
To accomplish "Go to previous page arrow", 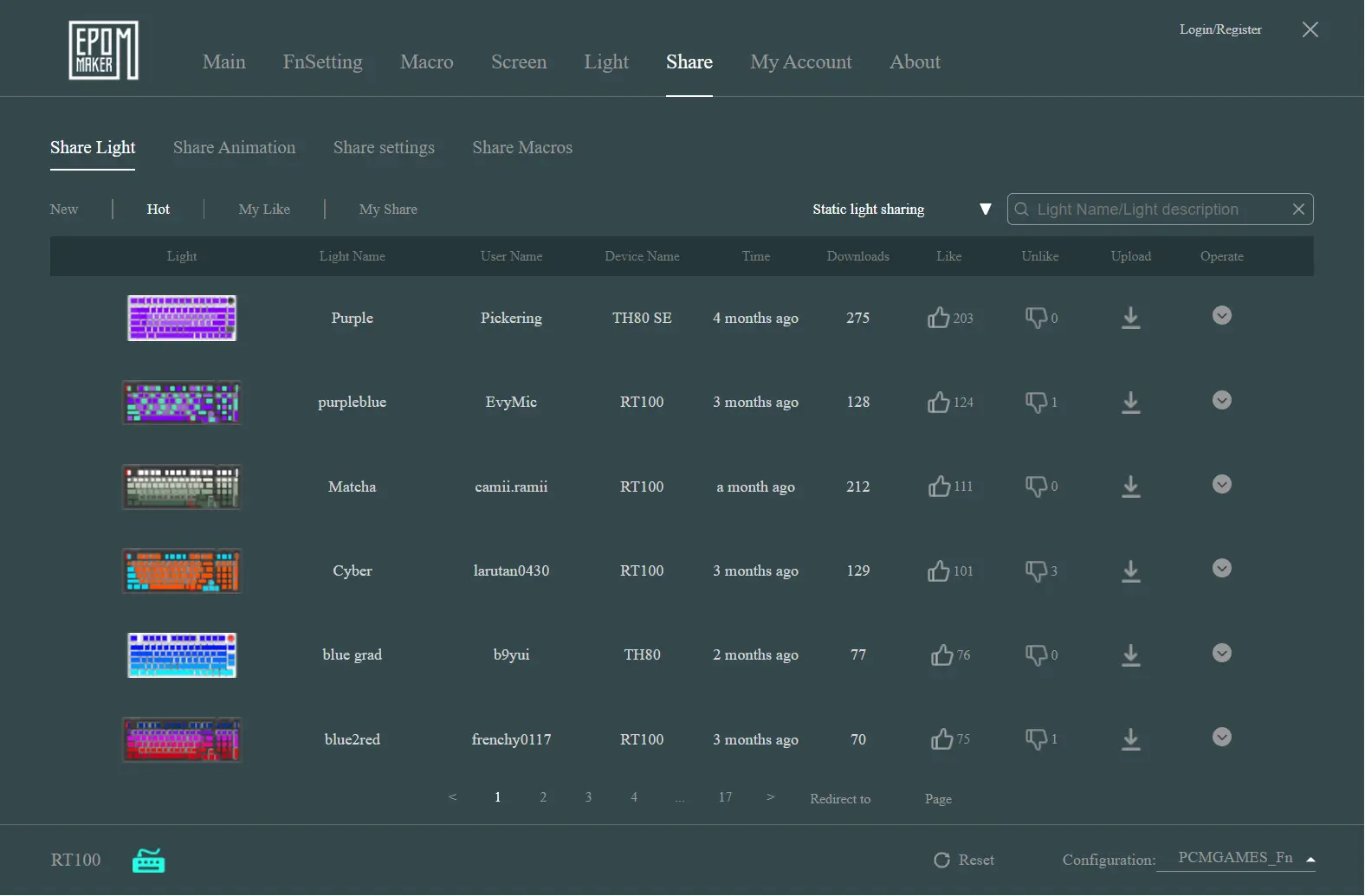I will 452,797.
